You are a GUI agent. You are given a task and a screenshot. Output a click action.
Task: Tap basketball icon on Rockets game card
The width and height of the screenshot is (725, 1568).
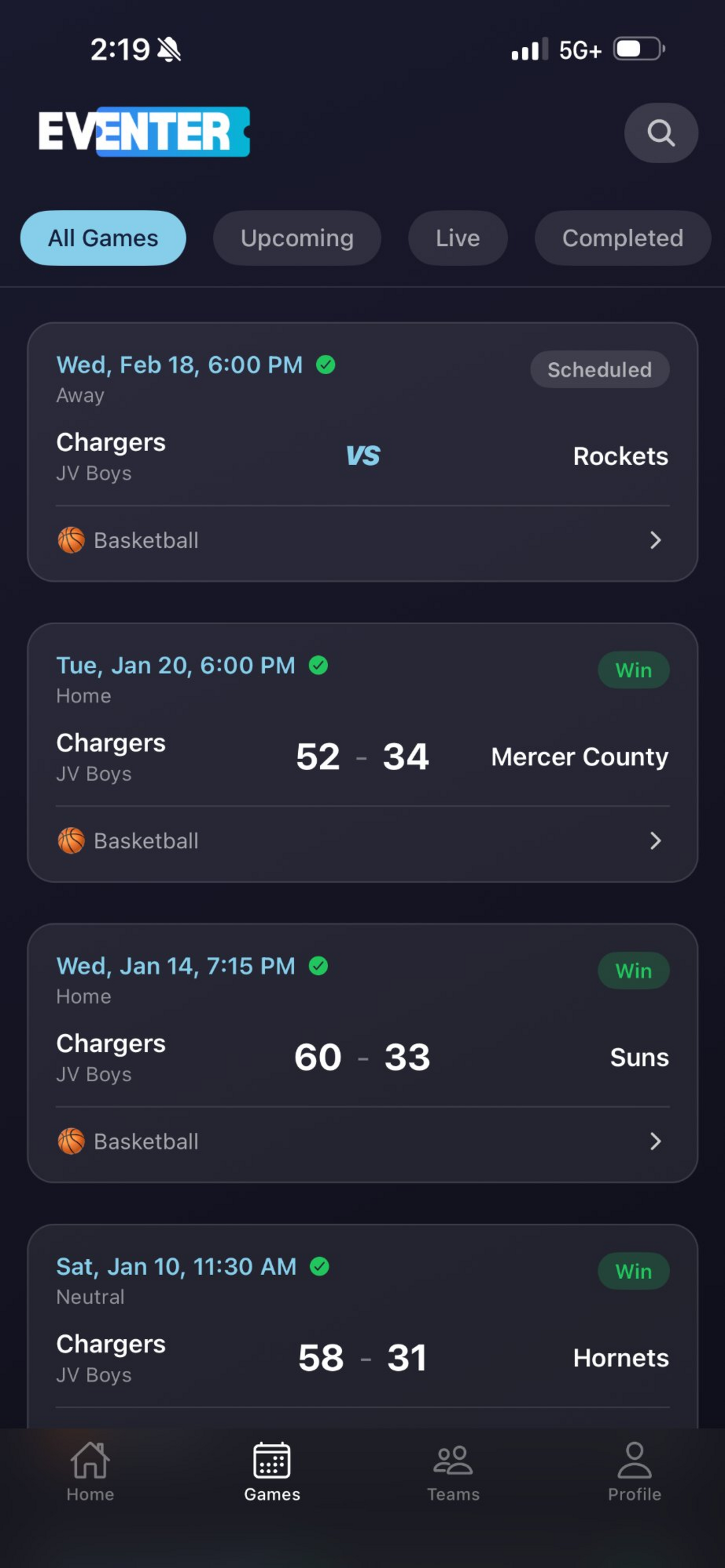click(x=71, y=540)
